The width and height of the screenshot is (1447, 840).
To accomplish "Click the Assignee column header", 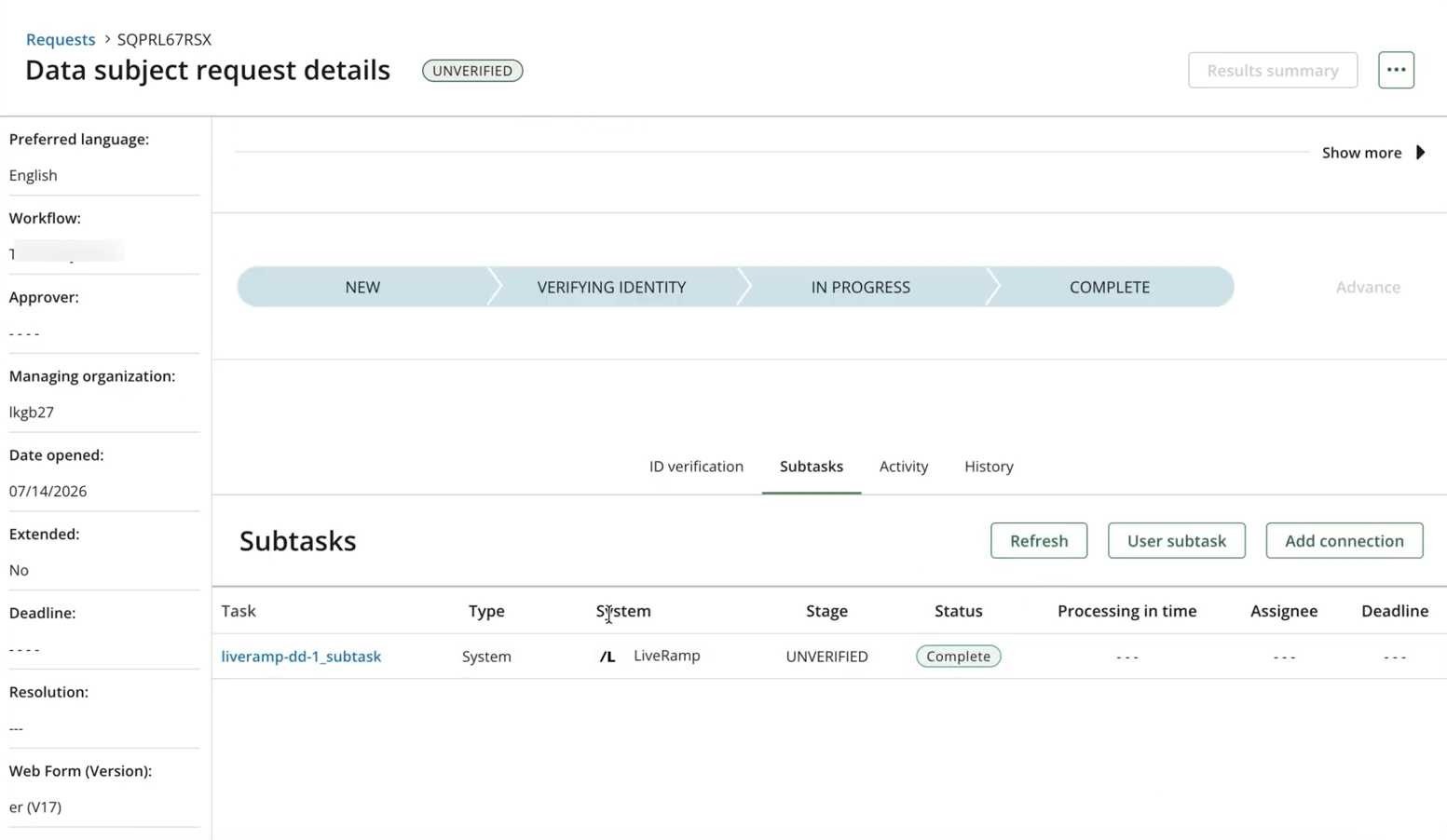I will [1284, 611].
